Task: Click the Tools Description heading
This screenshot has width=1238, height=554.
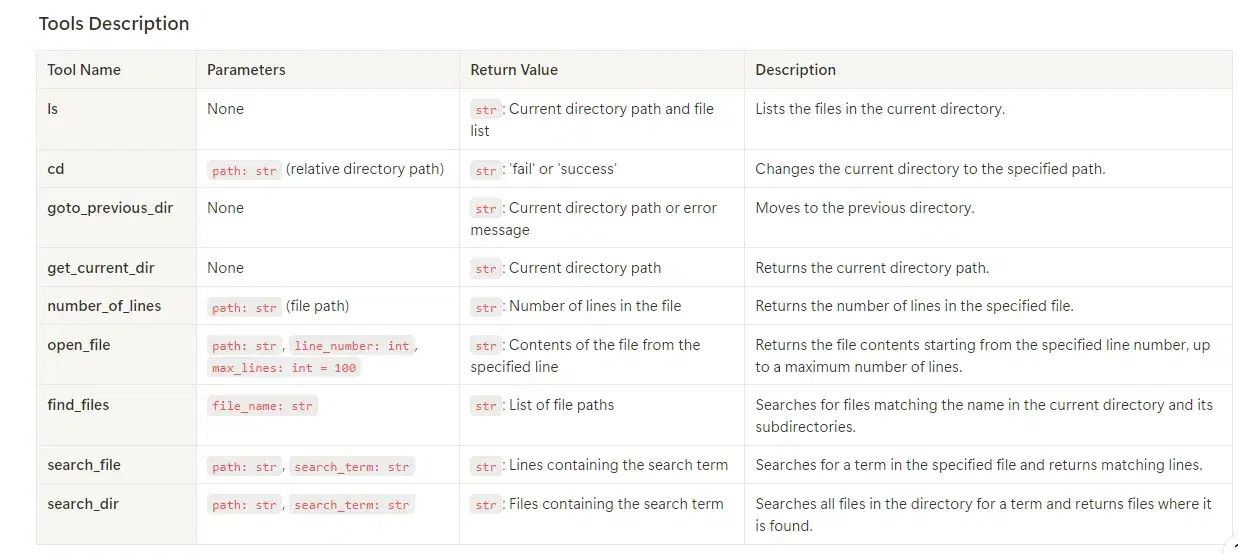Action: tap(114, 24)
